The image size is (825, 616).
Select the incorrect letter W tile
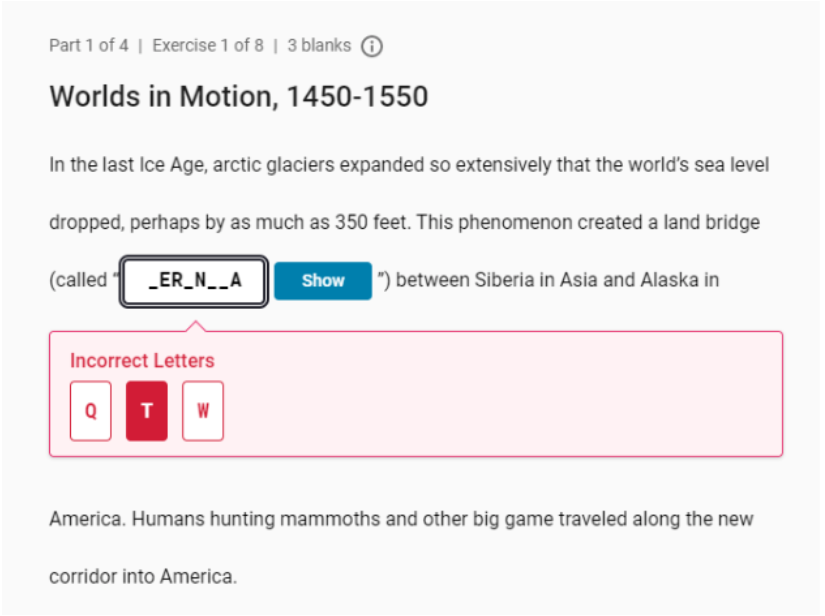point(203,411)
